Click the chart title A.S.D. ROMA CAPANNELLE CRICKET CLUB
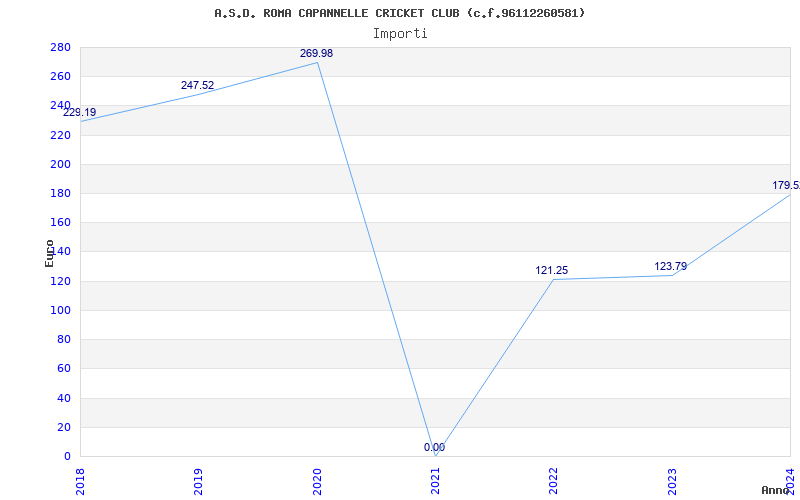800x500 pixels. coord(399,13)
